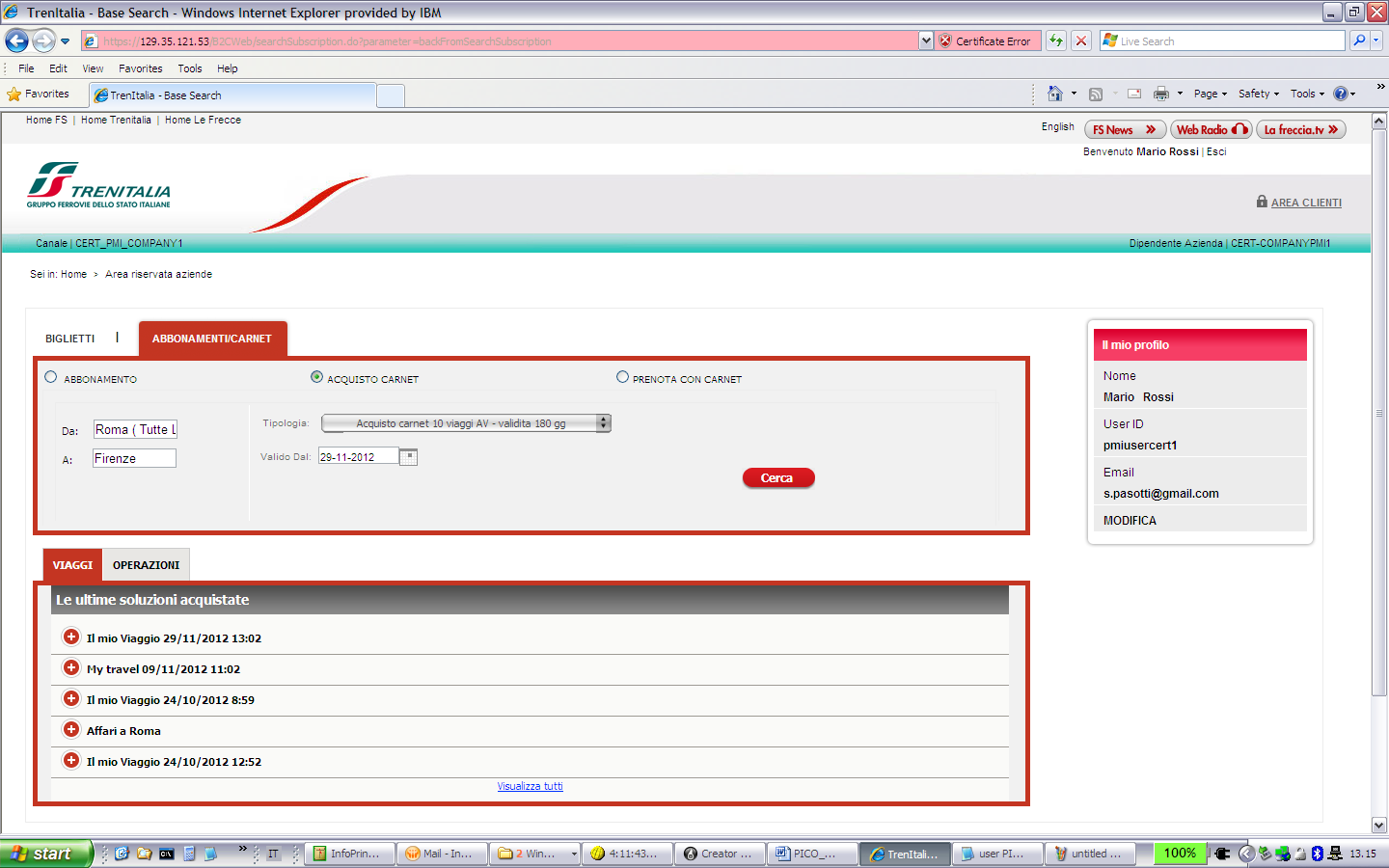Image resolution: width=1389 pixels, height=868 pixels.
Task: Click the Read Mail envelope icon
Action: pos(1134,94)
